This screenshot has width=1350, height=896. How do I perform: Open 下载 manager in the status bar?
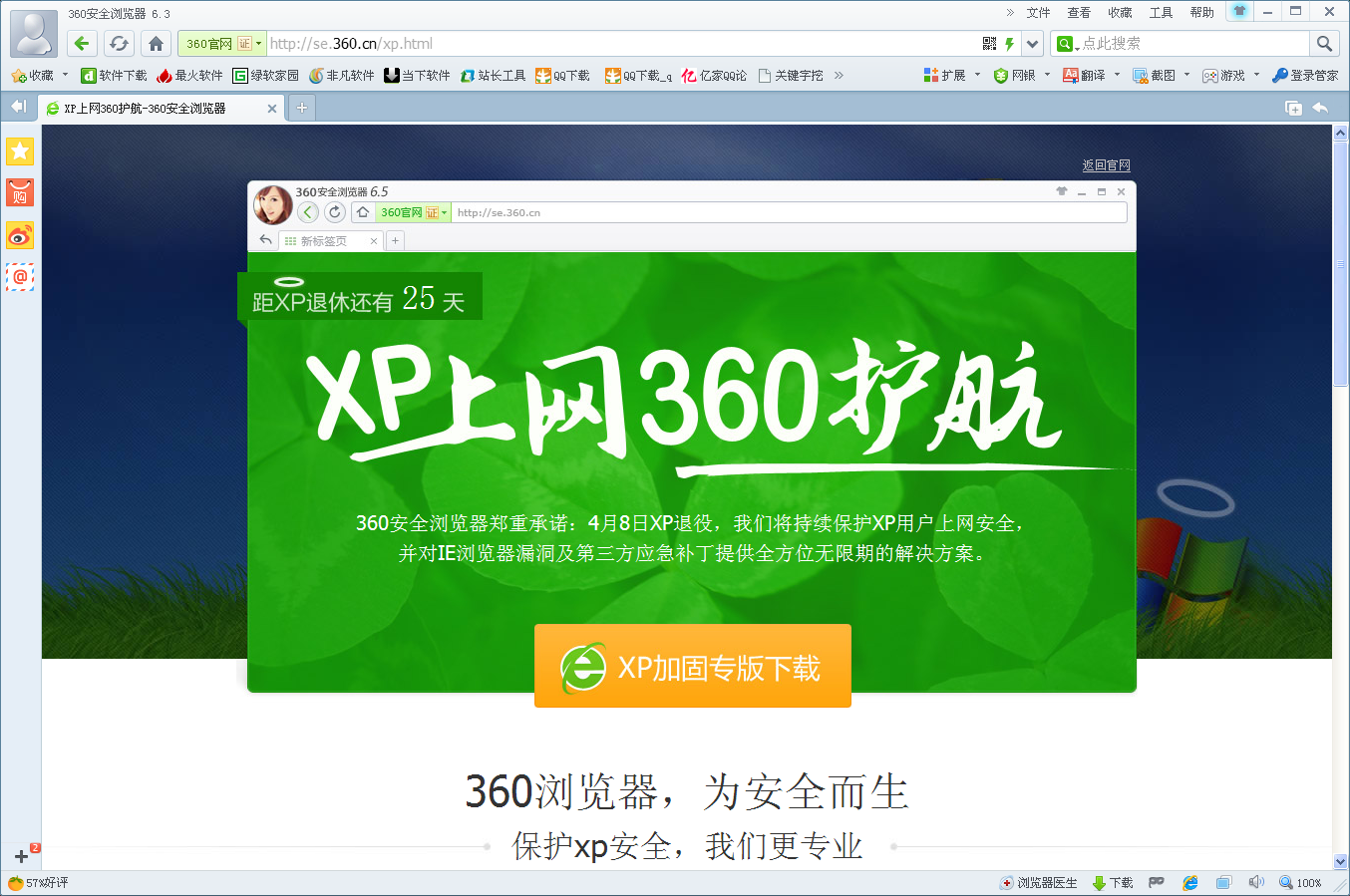point(1113,883)
